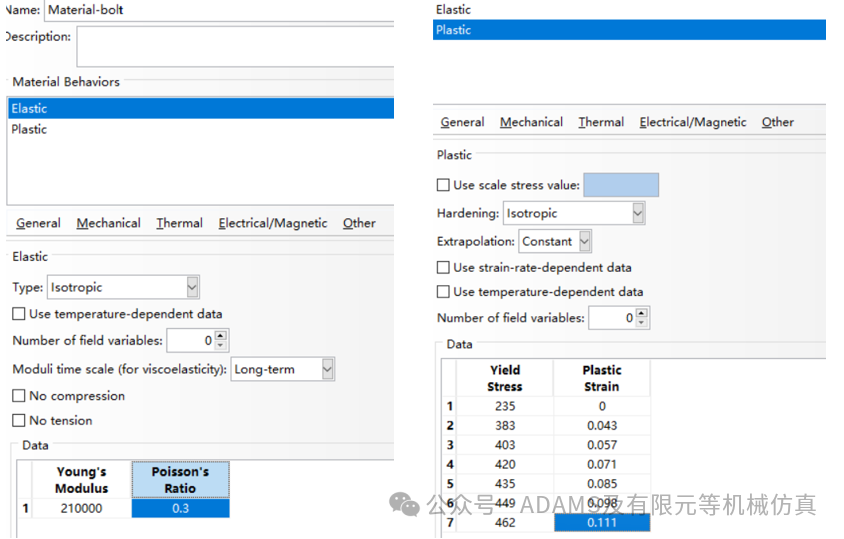Viewport: 844px width, 539px height.
Task: Click the Poisson's Ratio column header
Action: [x=180, y=480]
